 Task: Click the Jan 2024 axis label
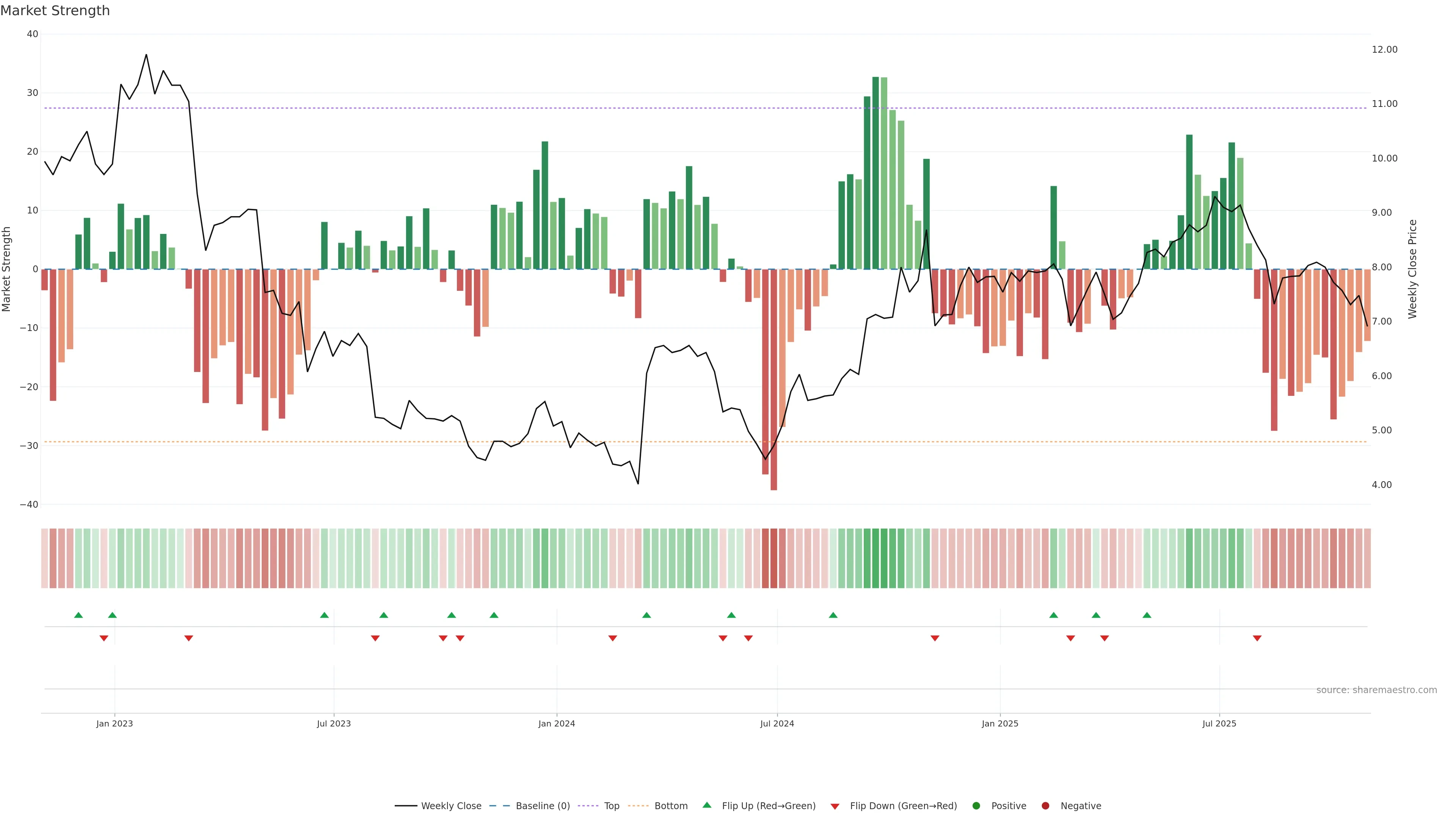coord(557,723)
